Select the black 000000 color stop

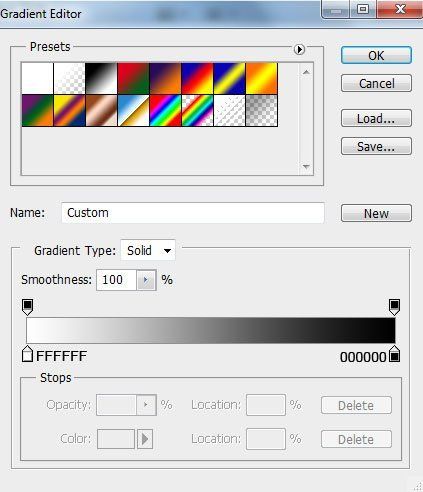coord(395,354)
